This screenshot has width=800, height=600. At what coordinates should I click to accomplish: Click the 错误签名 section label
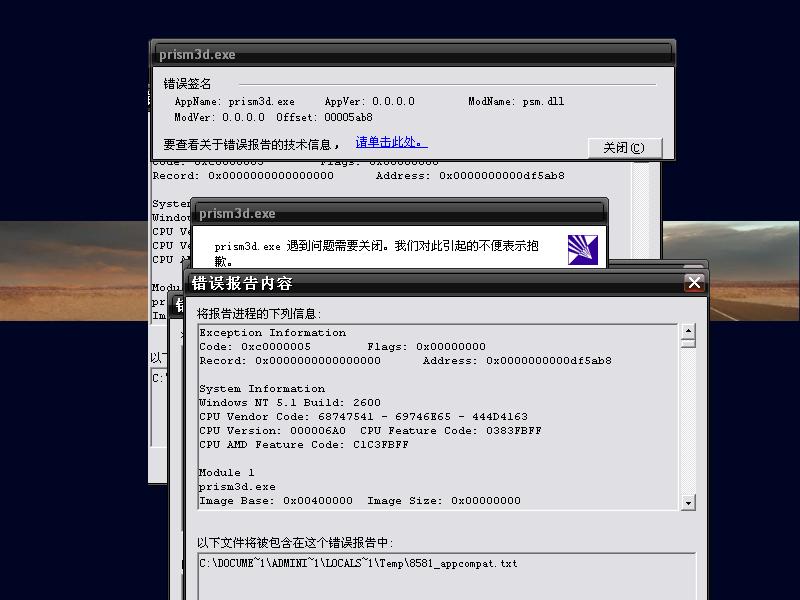pyautogui.click(x=187, y=84)
